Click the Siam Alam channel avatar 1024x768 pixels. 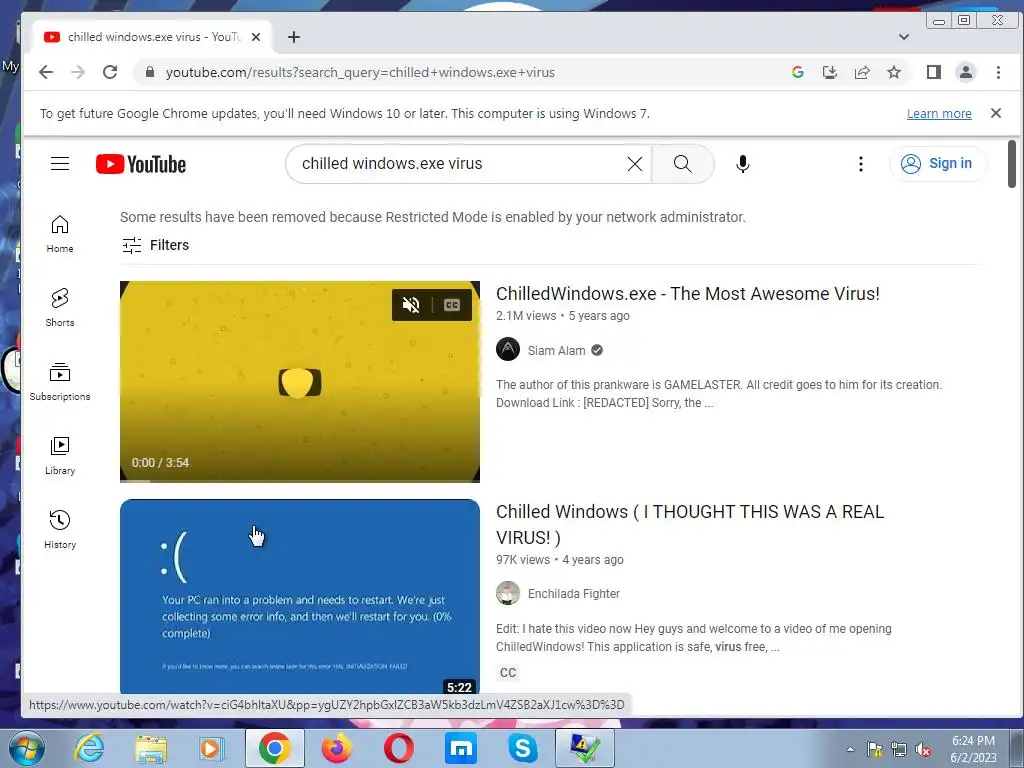click(508, 349)
